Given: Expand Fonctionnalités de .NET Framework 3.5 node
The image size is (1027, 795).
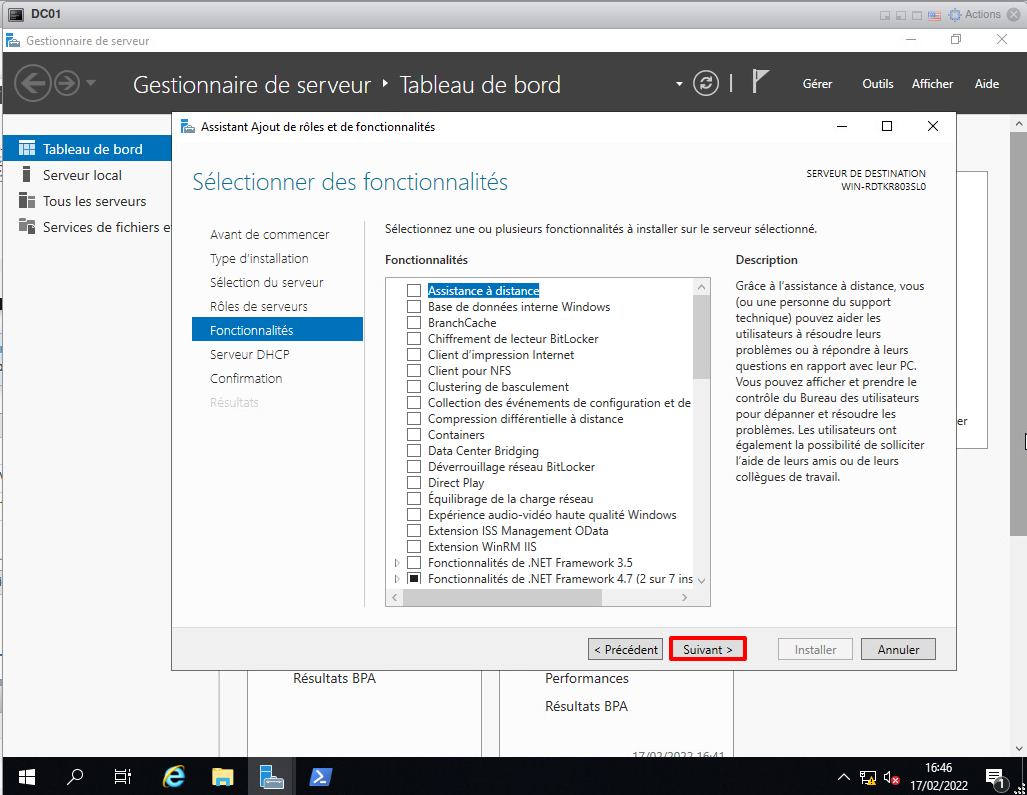Looking at the screenshot, I should (398, 563).
